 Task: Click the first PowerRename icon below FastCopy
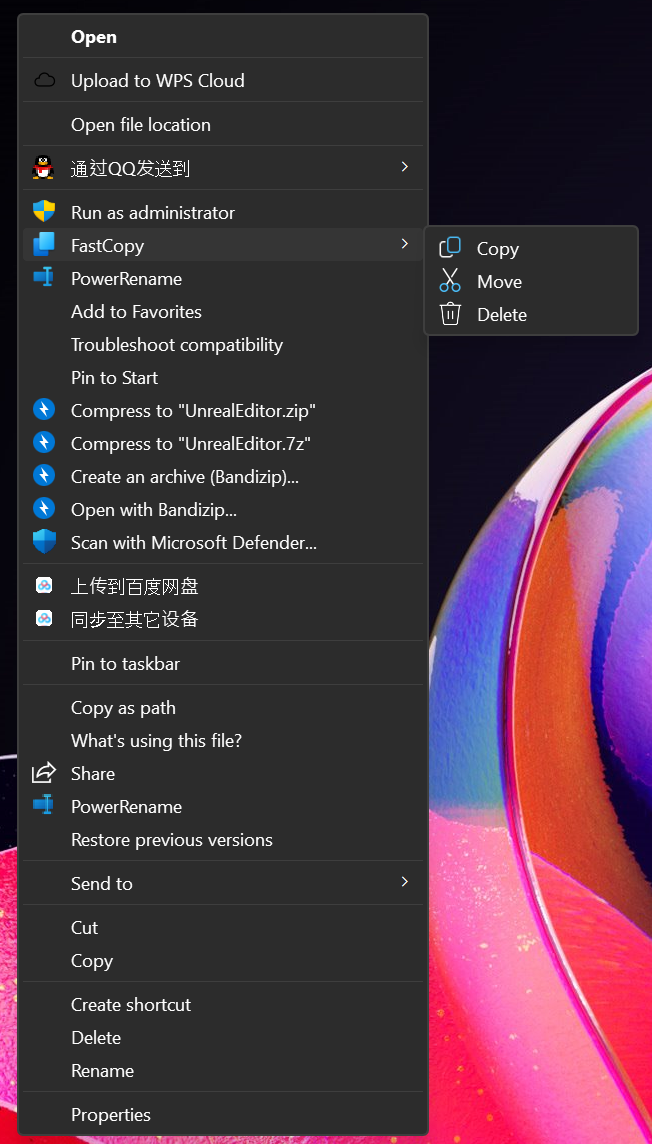tap(44, 277)
